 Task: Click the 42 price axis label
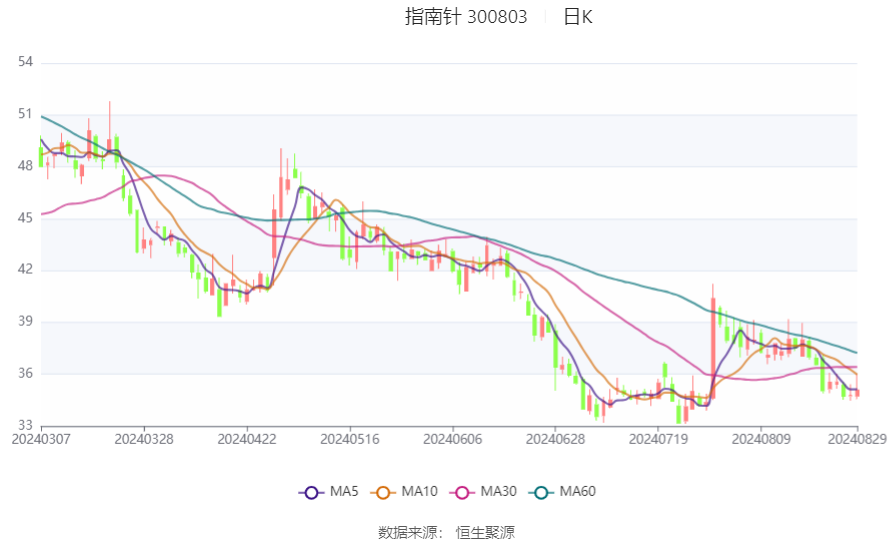[x=25, y=269]
